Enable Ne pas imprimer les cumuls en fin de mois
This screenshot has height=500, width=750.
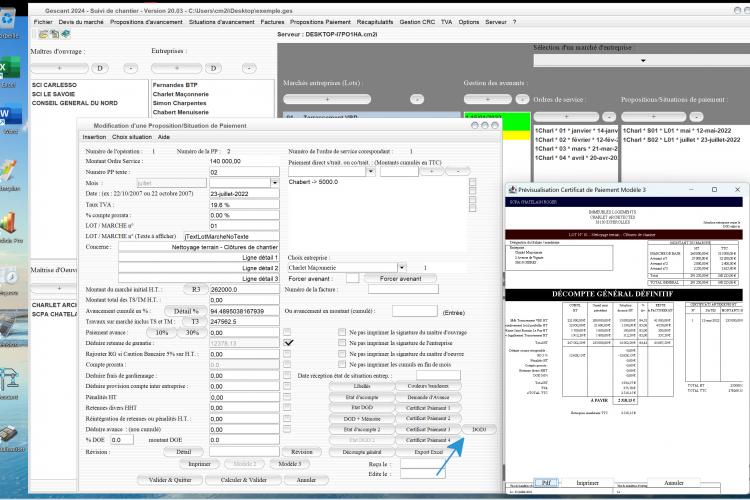pos(342,365)
